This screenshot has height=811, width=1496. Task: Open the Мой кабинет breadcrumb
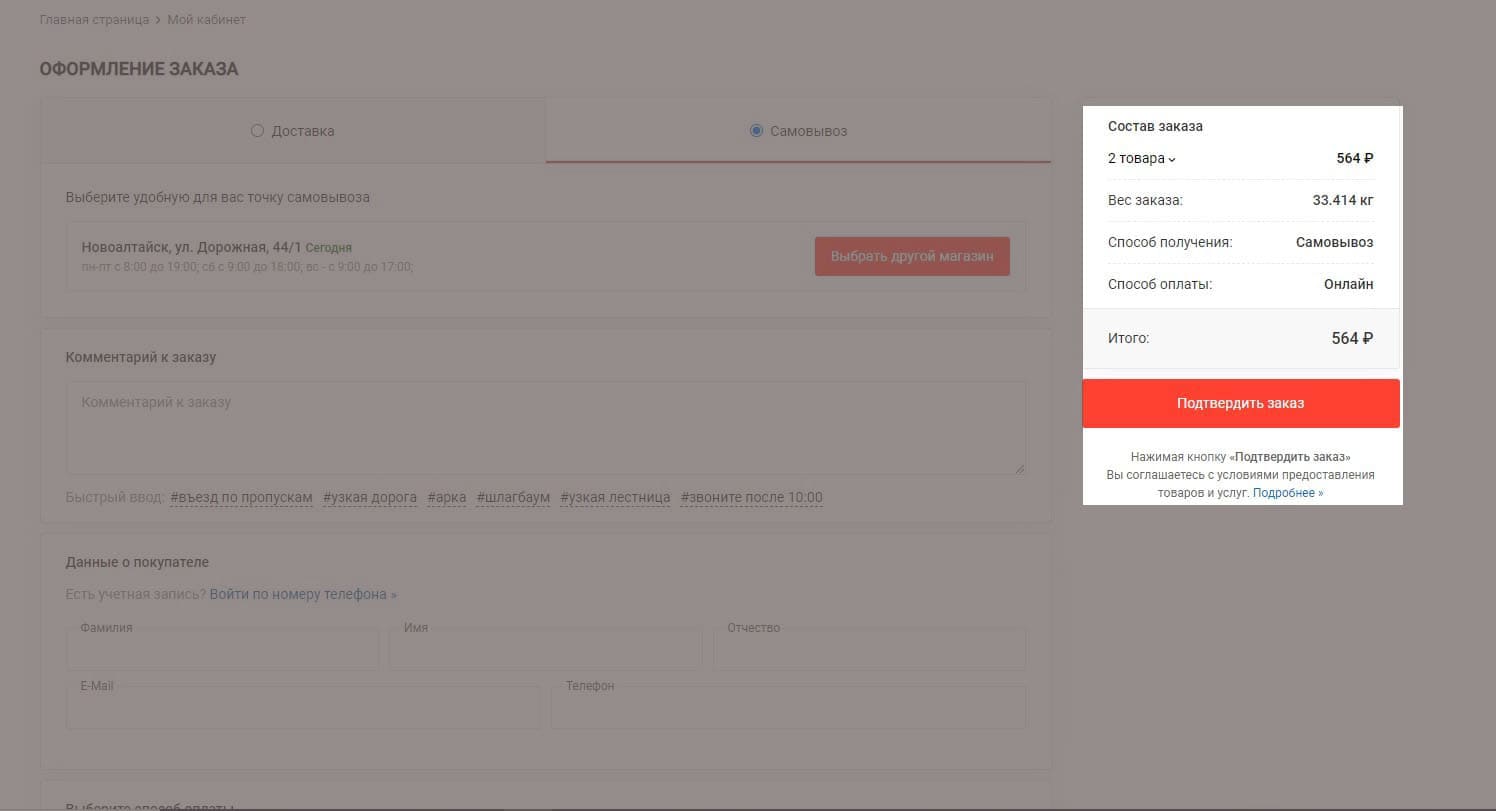(206, 20)
